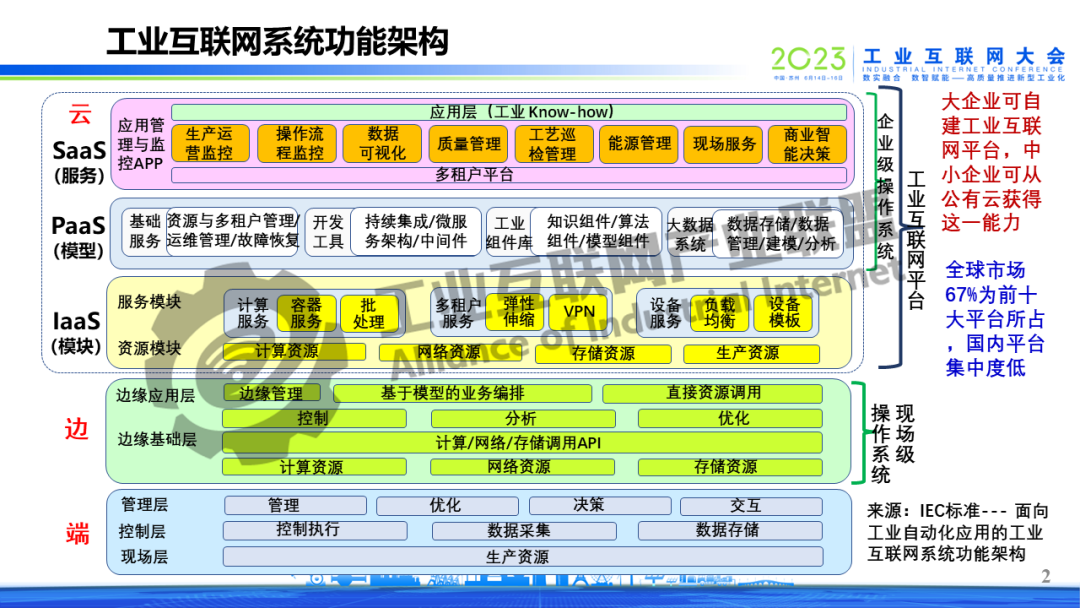1080x608 pixels.
Task: Click the 弹性伸缩 box
Action: tap(518, 313)
